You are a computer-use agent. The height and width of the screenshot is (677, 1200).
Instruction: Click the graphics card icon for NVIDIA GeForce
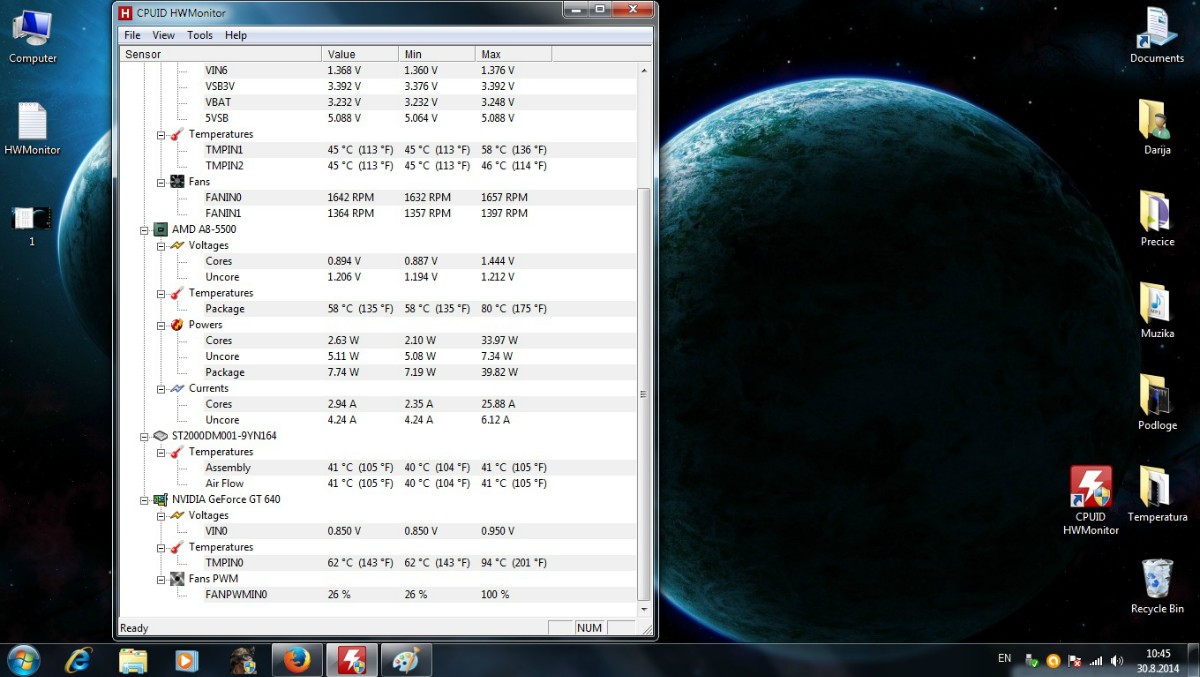(x=160, y=499)
